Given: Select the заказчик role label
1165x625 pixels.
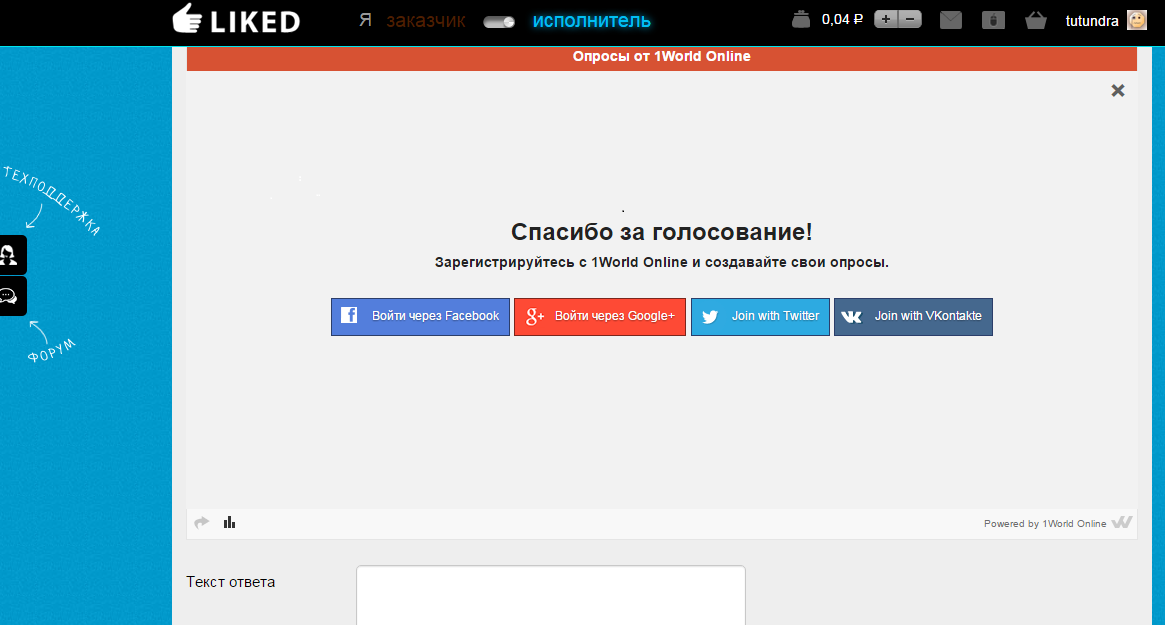Looking at the screenshot, I should coord(426,21).
